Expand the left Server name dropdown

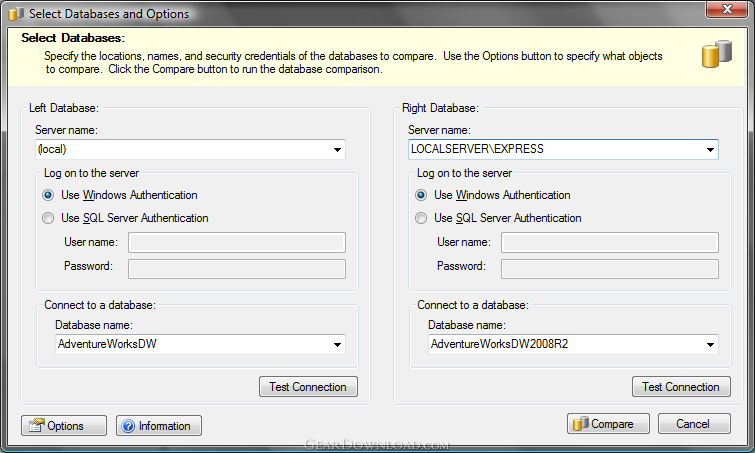[337, 150]
